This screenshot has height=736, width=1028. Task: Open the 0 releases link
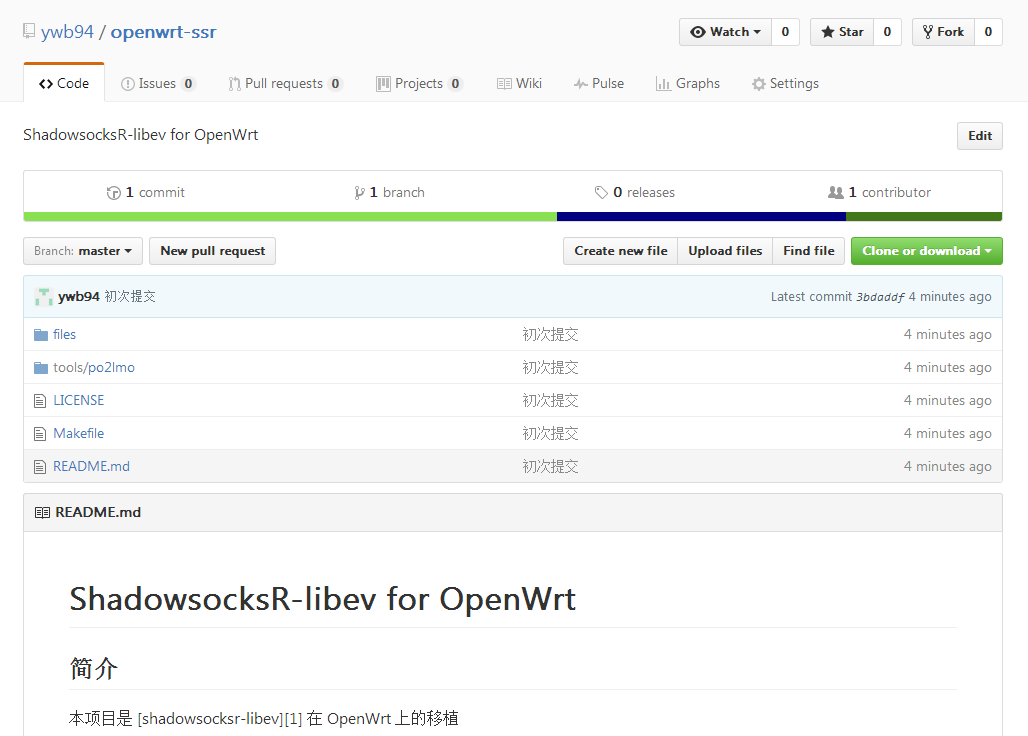(635, 193)
